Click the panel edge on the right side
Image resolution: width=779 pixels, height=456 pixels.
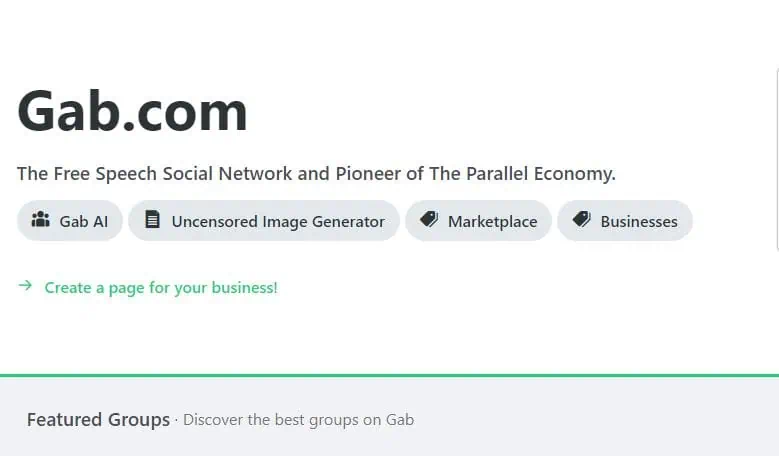(x=777, y=159)
